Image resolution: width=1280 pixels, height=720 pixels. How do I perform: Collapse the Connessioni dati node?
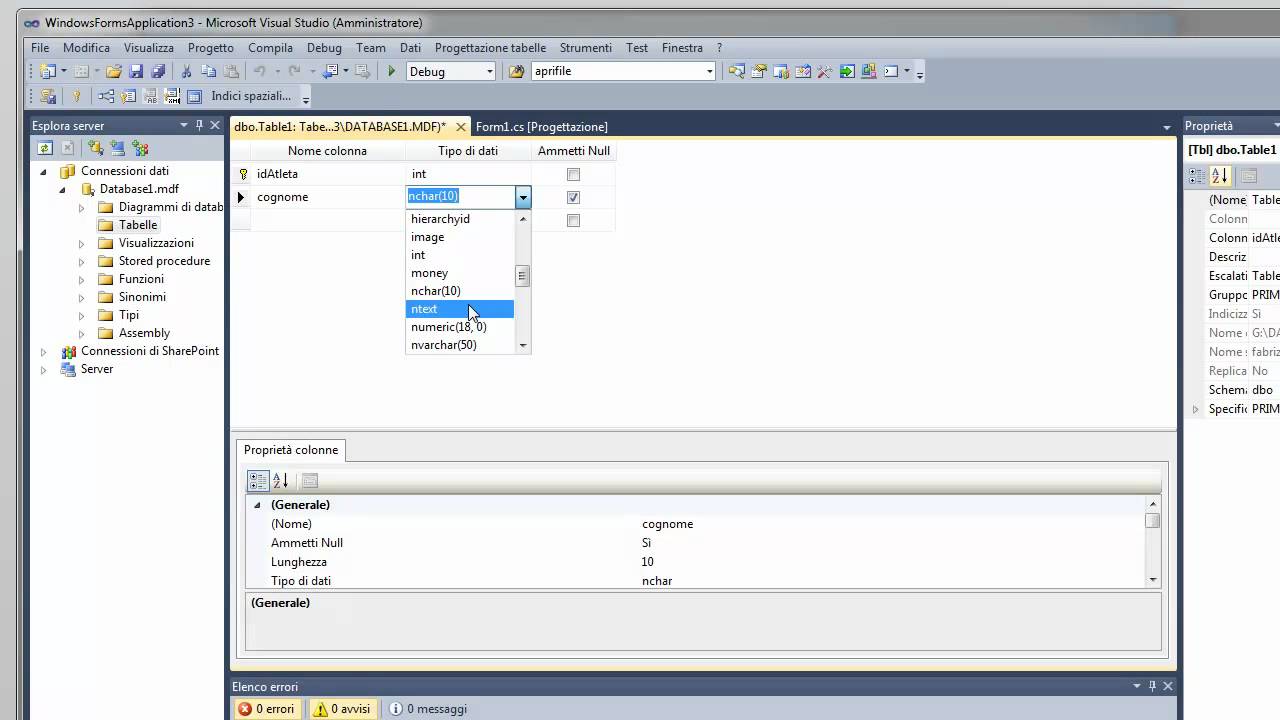43,171
